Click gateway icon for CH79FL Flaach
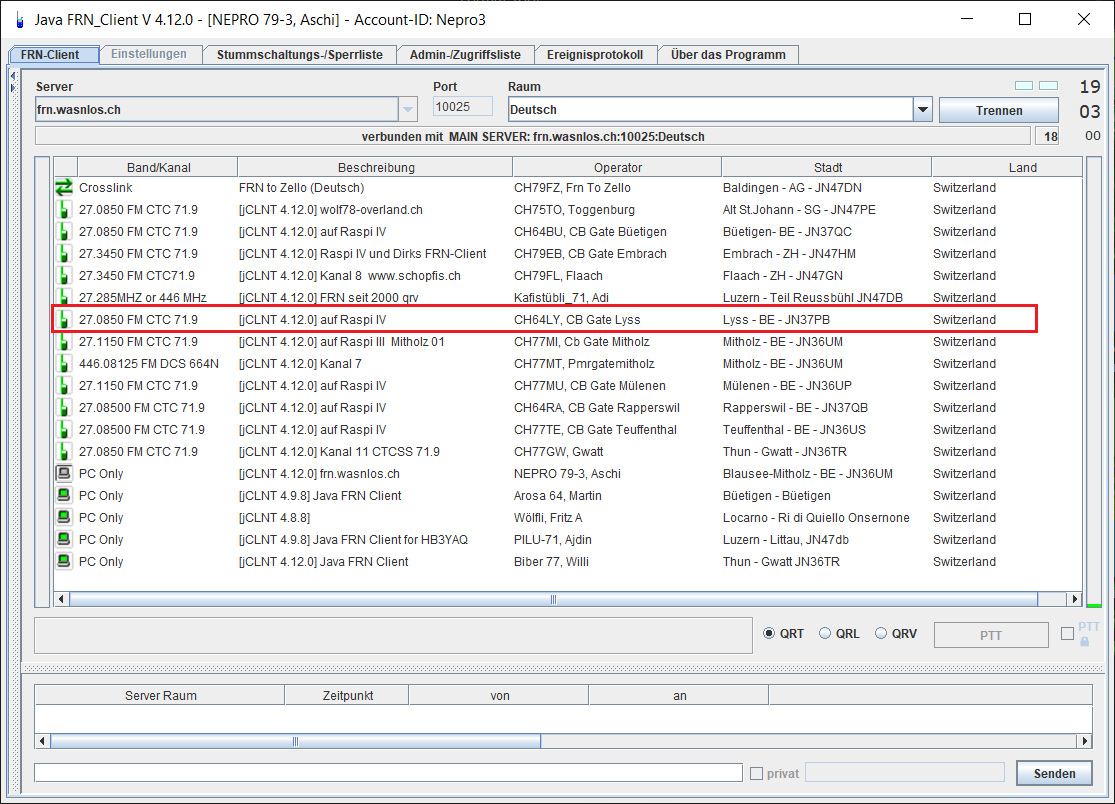1115x804 pixels. (64, 276)
